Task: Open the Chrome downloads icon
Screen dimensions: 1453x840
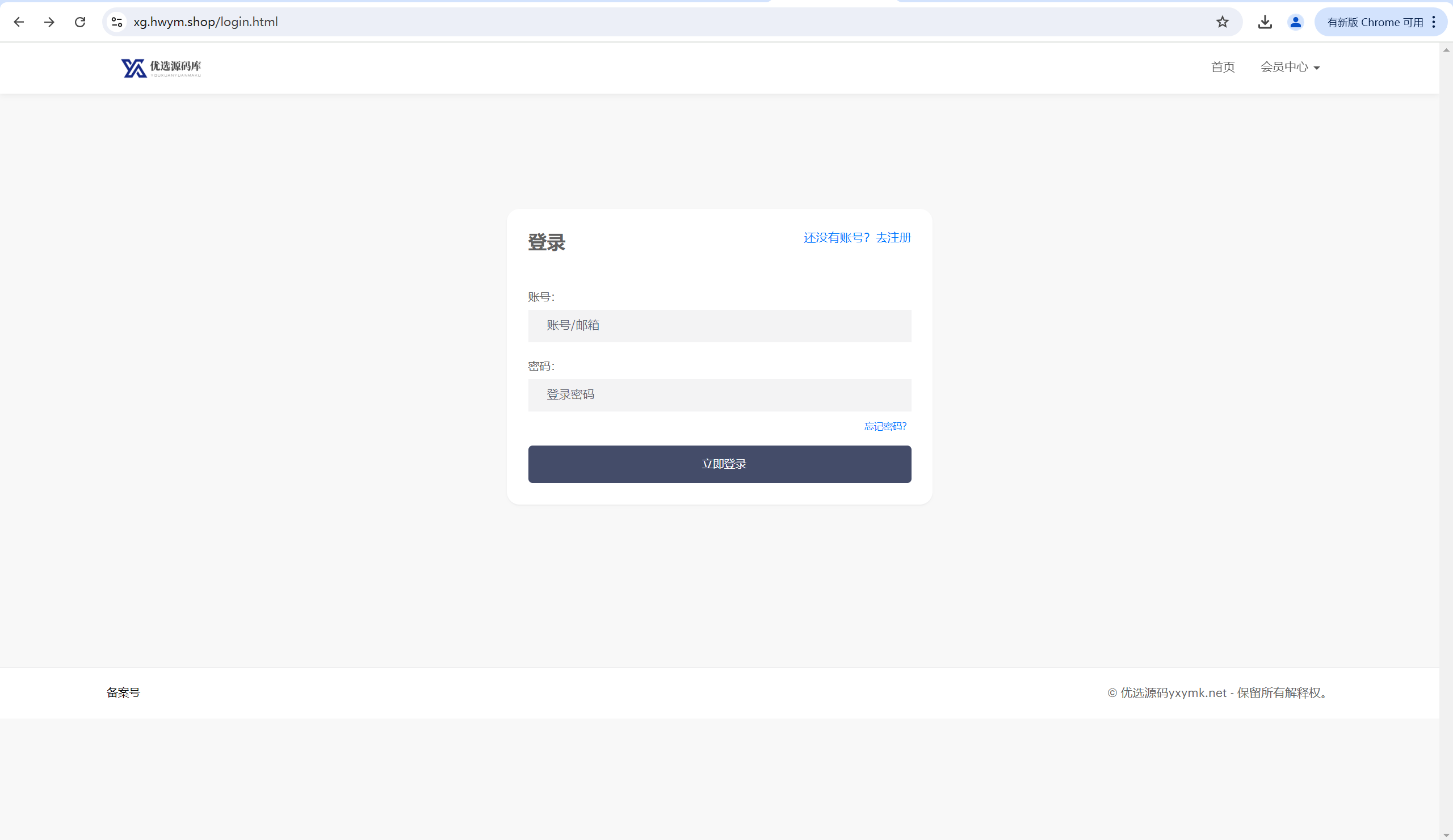Action: [x=1265, y=22]
